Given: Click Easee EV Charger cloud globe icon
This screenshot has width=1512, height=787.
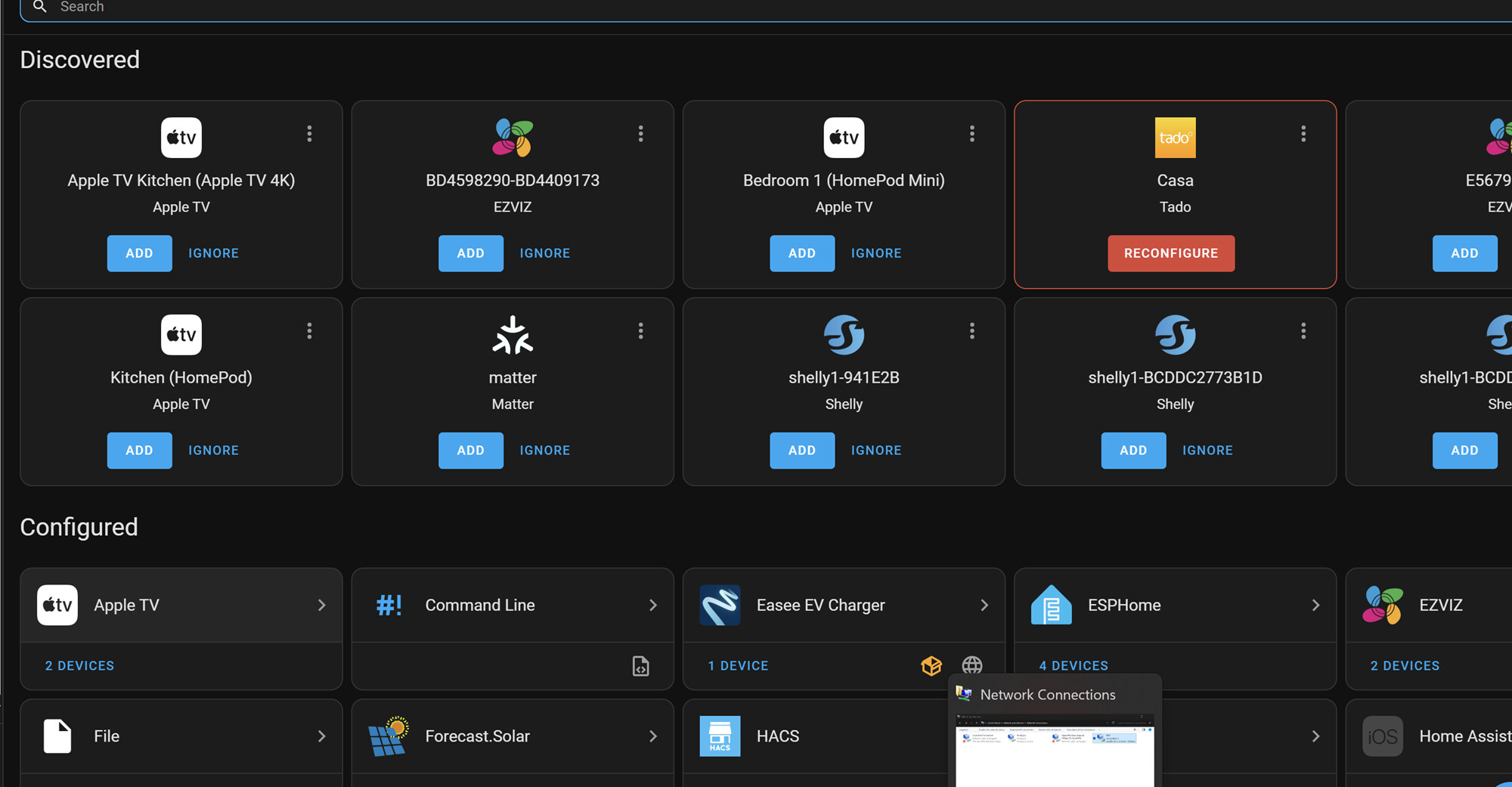Looking at the screenshot, I should pos(971,665).
